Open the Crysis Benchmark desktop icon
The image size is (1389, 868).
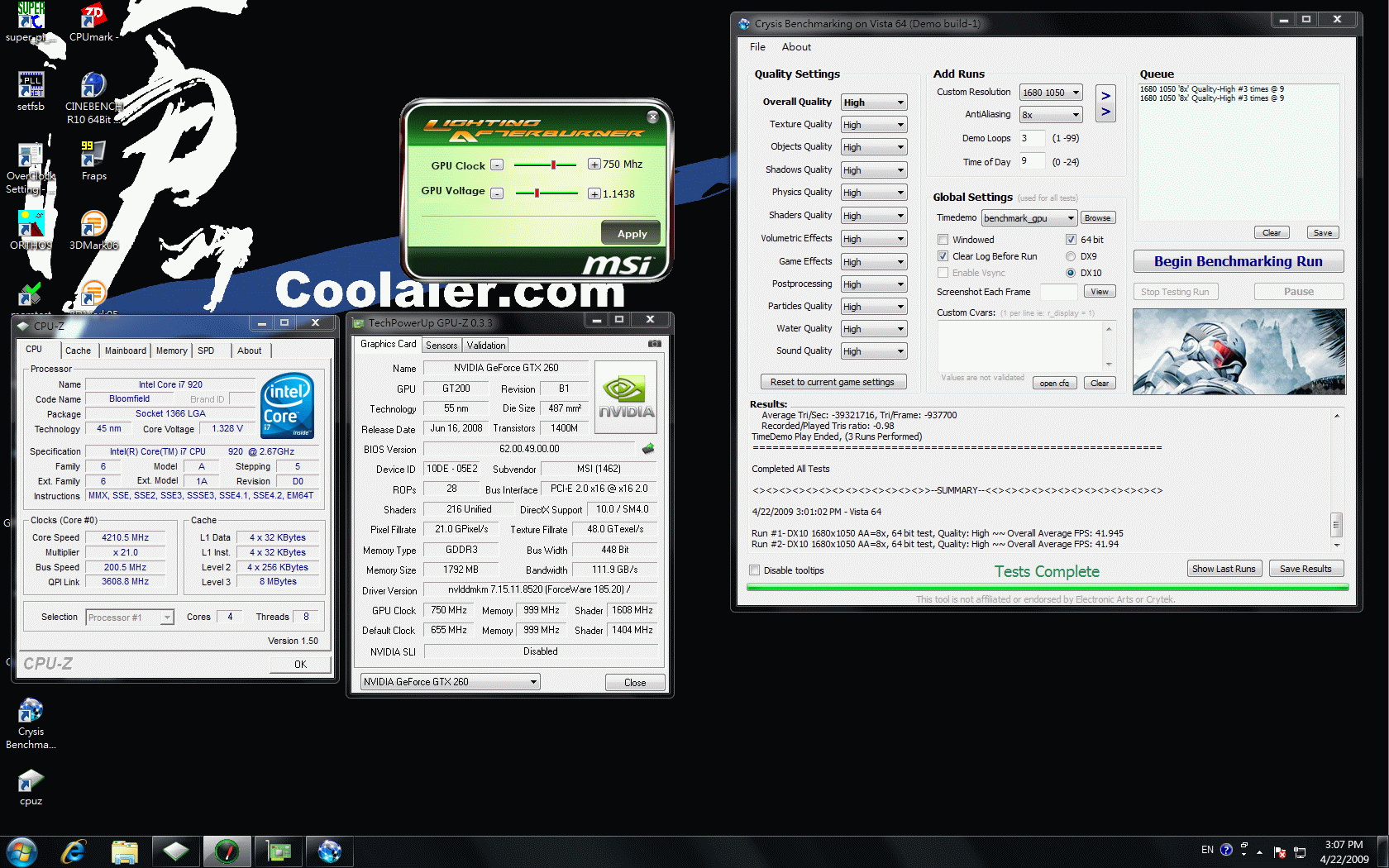31,723
